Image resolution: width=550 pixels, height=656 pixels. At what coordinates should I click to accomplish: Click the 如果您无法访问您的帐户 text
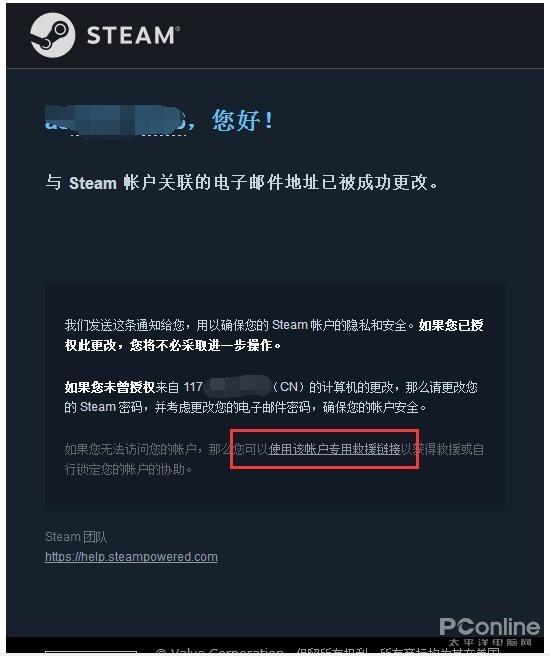[130, 449]
